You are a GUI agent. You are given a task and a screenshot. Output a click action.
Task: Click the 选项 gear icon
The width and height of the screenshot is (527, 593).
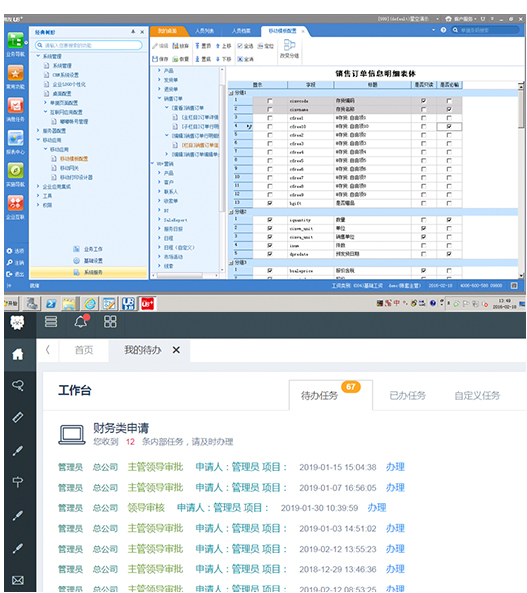(9, 251)
